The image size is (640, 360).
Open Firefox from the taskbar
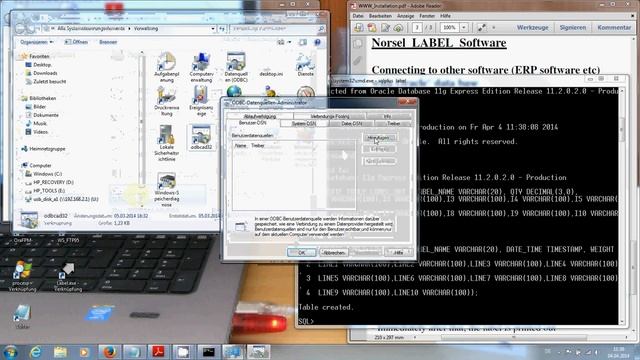pyautogui.click(x=109, y=352)
